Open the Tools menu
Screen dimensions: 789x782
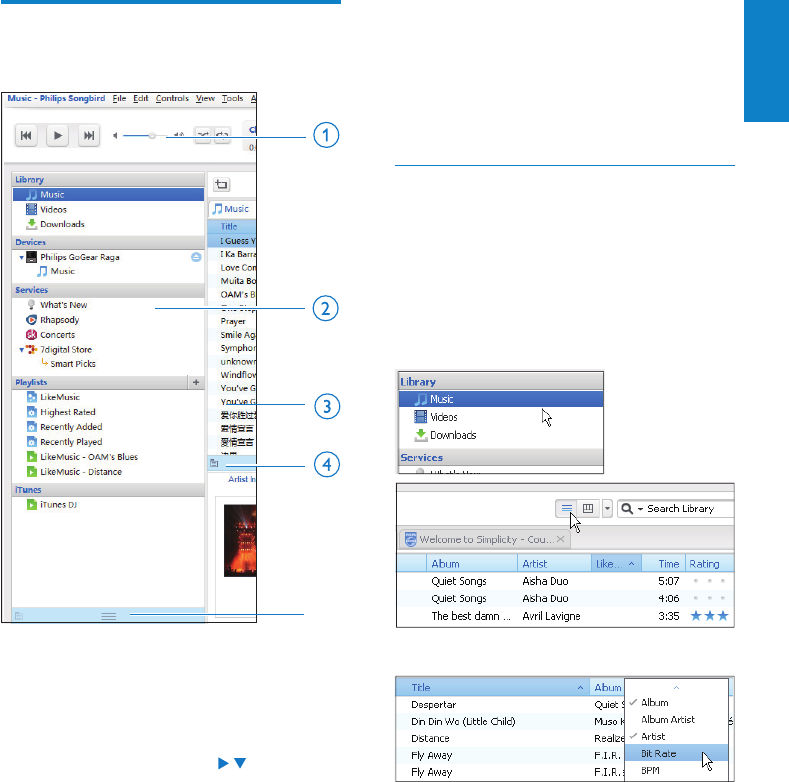coord(232,98)
